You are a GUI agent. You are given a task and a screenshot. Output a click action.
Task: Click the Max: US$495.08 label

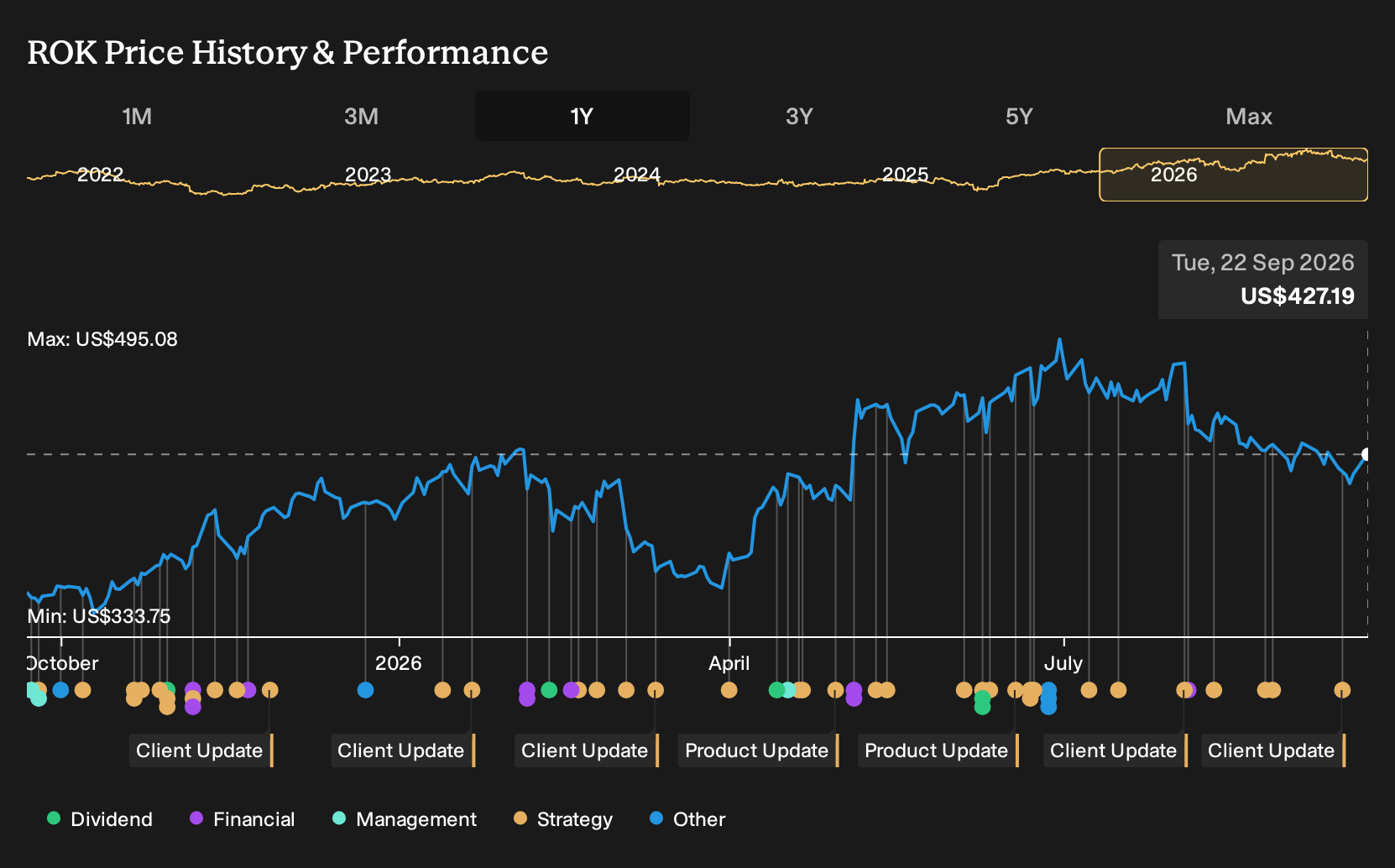(x=102, y=339)
